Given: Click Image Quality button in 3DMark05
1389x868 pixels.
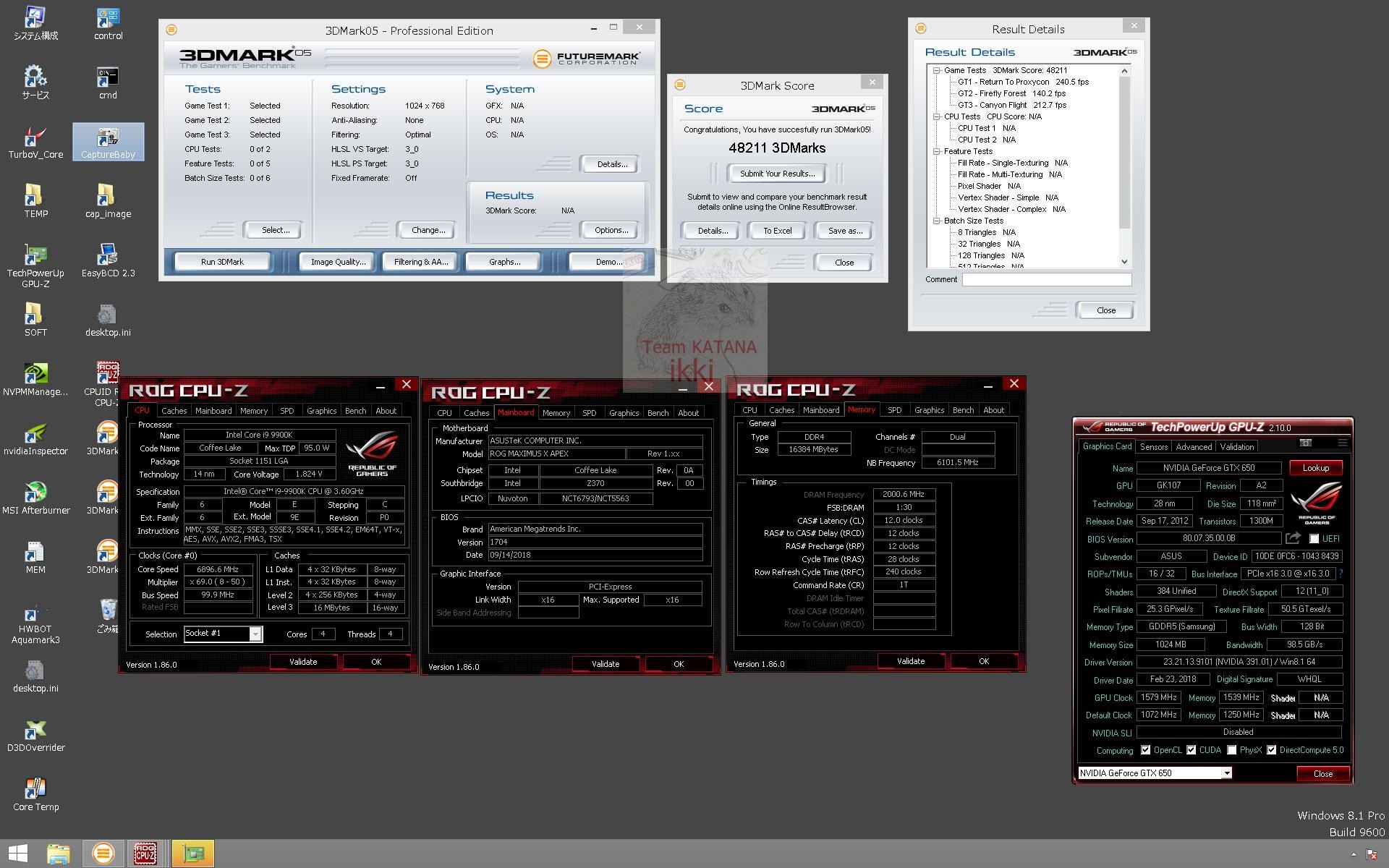Looking at the screenshot, I should coord(338,262).
